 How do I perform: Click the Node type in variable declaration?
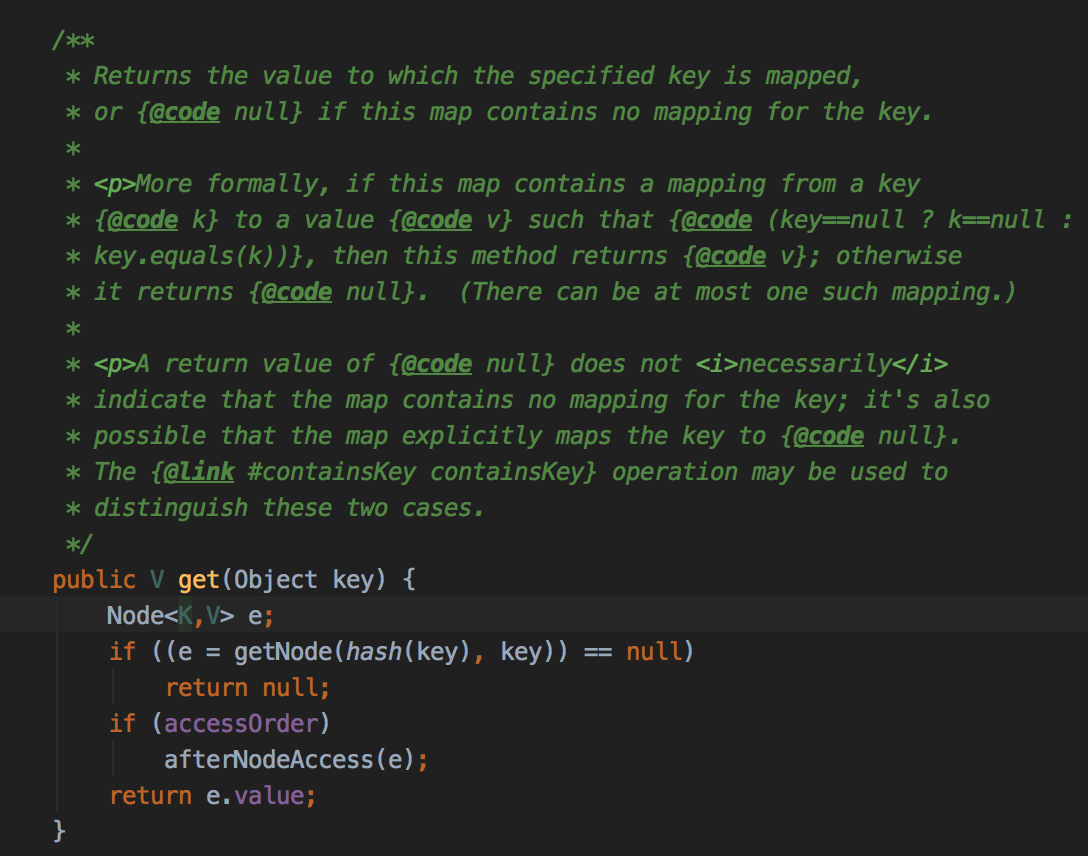point(134,616)
